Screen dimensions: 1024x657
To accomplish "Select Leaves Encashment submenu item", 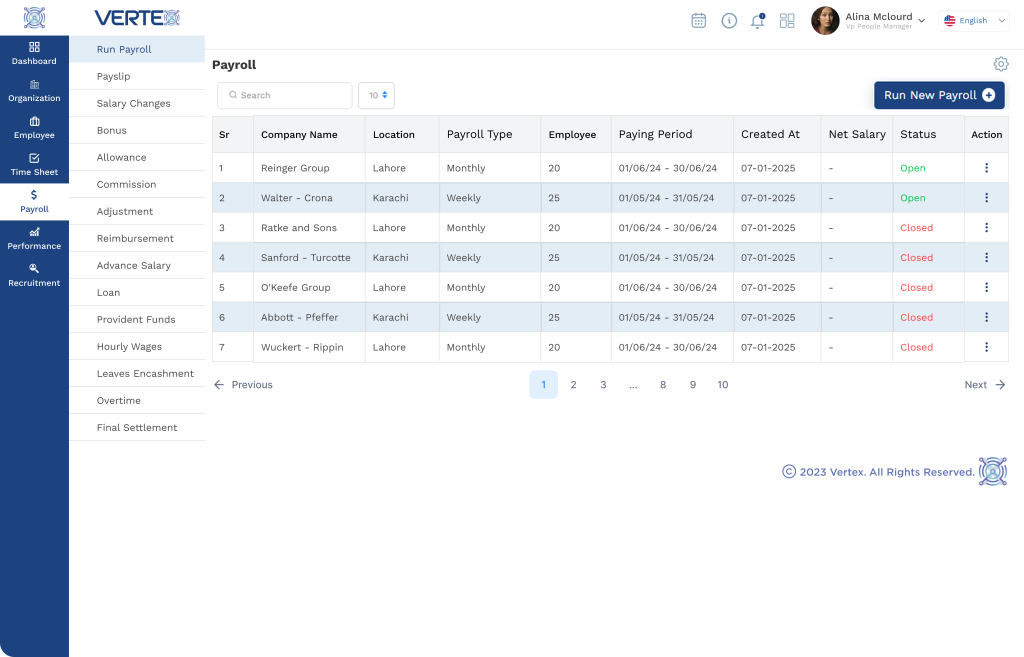I will click(x=137, y=374).
